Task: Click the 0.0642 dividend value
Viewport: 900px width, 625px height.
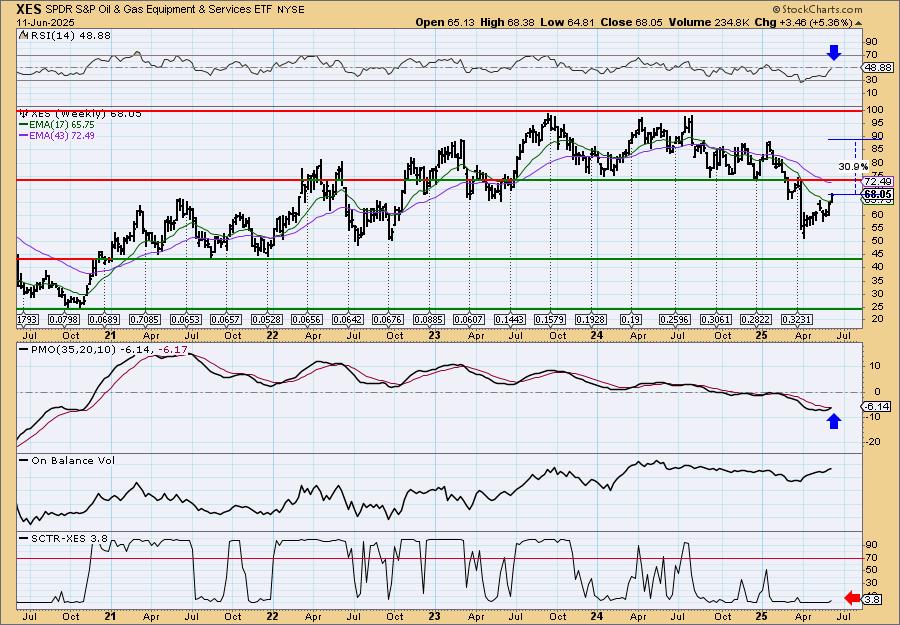Action: tap(348, 320)
